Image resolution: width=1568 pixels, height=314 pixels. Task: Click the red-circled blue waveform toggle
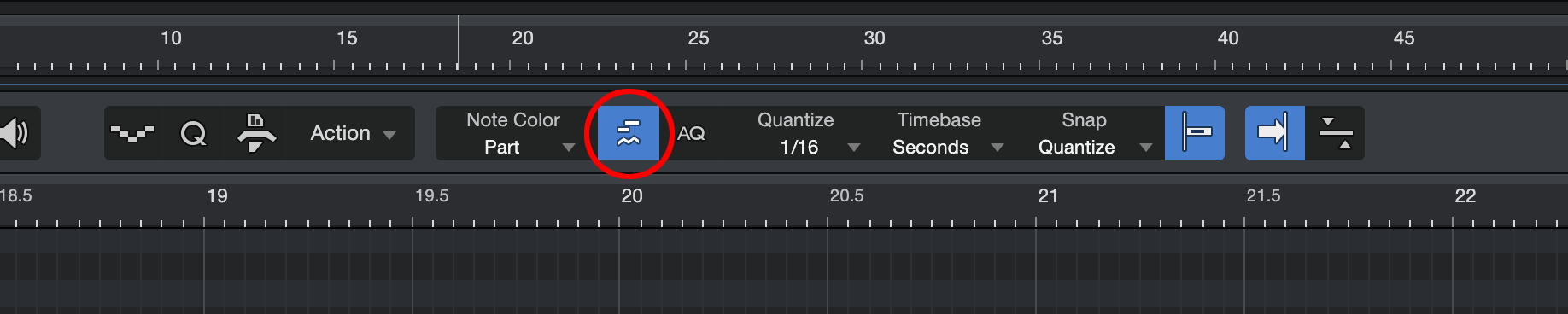pyautogui.click(x=629, y=133)
